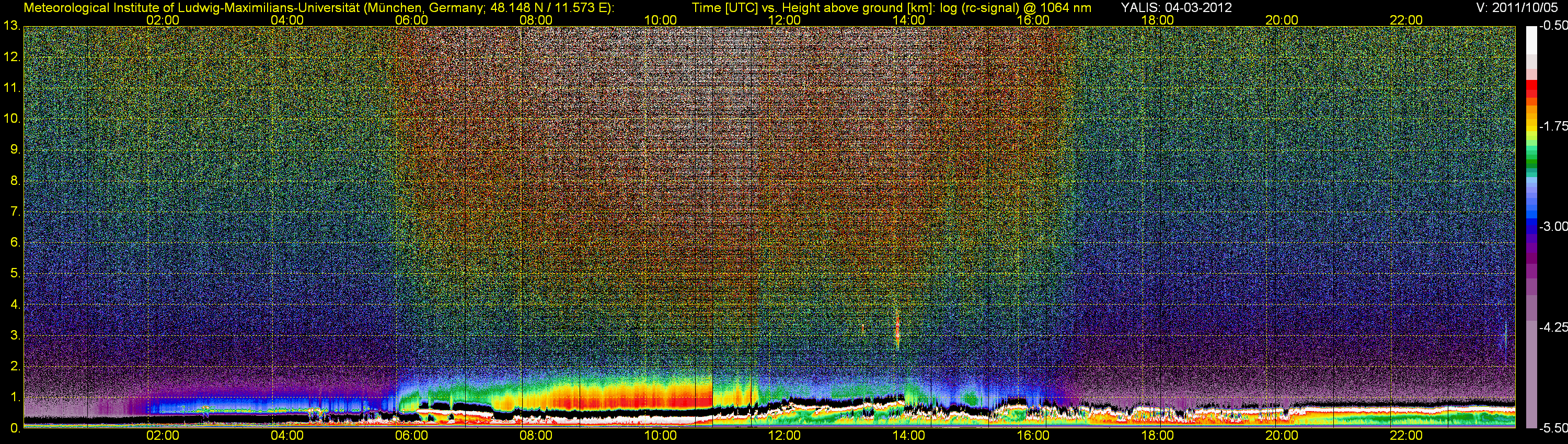Pick the white band atop the color scale

tap(1531, 40)
